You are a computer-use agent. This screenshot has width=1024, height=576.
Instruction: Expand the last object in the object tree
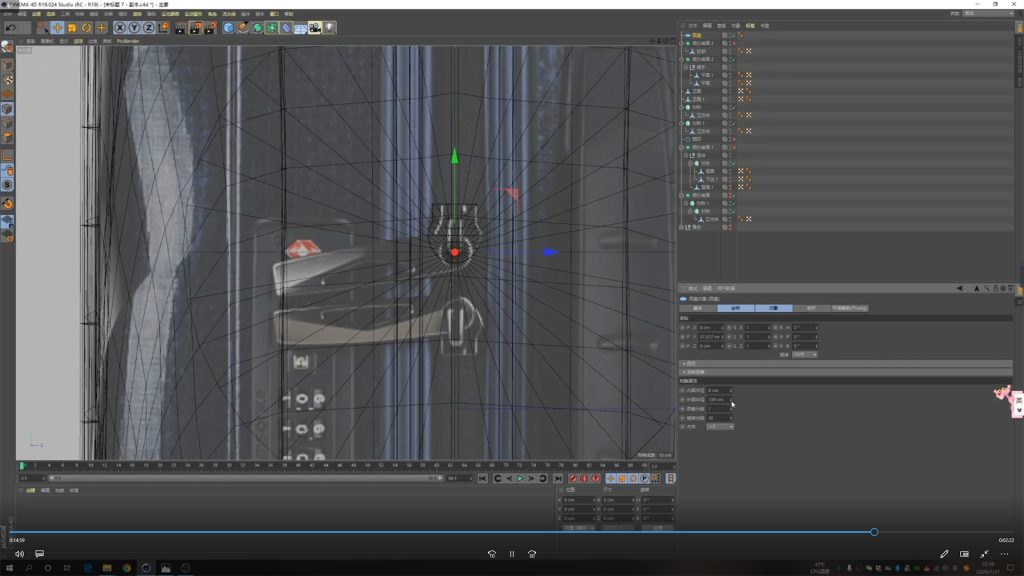[683, 227]
